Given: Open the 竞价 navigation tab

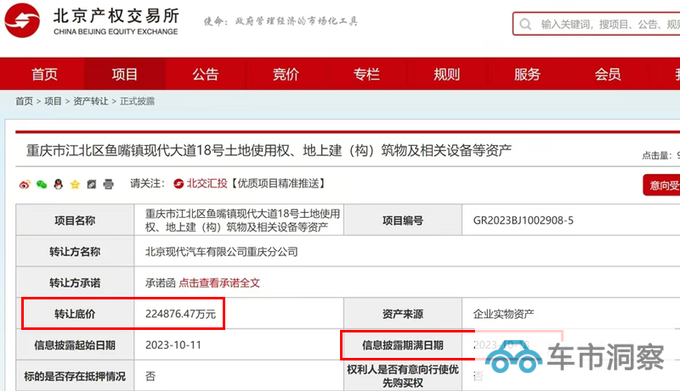Looking at the screenshot, I should click(286, 74).
